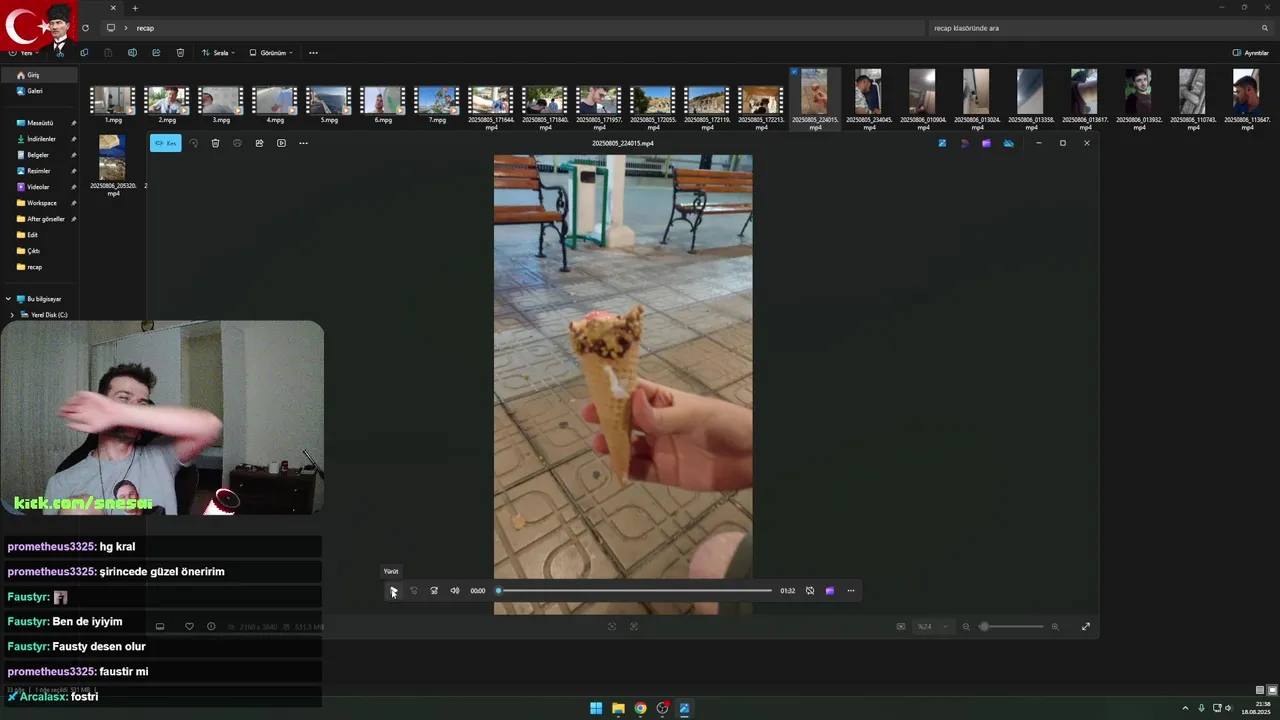Click the Explorer rename icon

(x=132, y=53)
